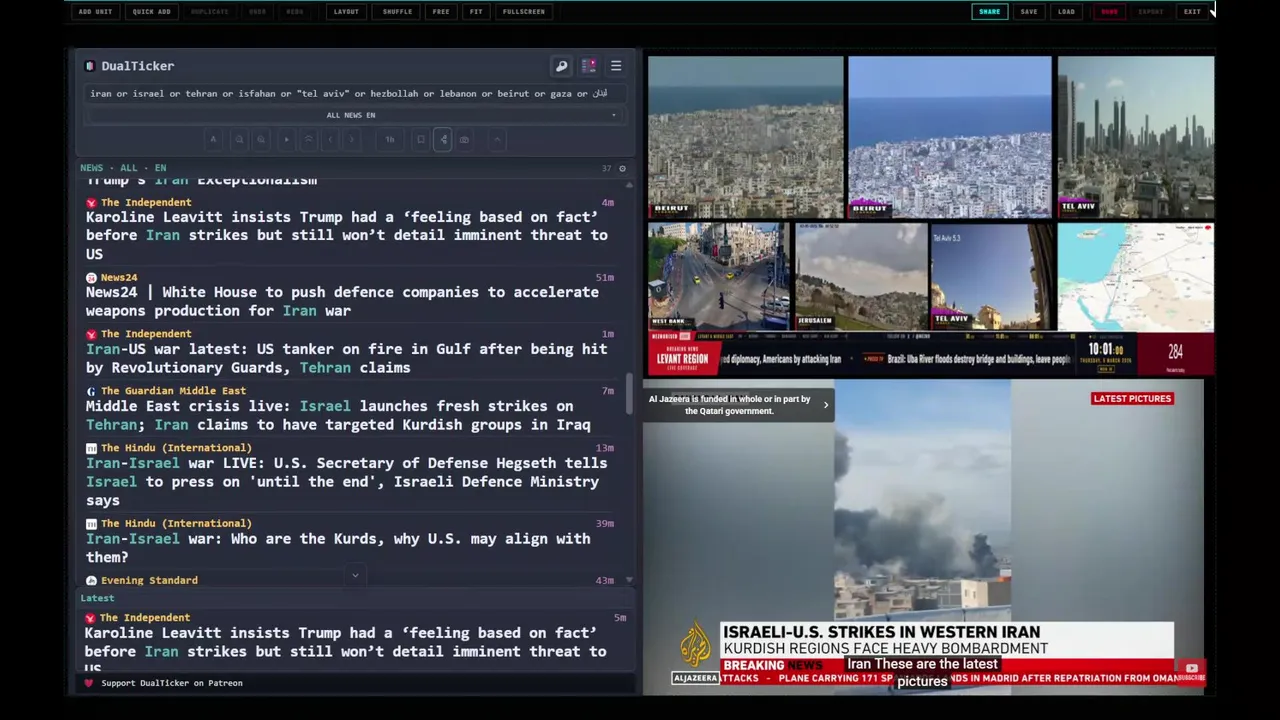Click the Patreon heart icon
The image size is (1280, 720).
click(89, 683)
